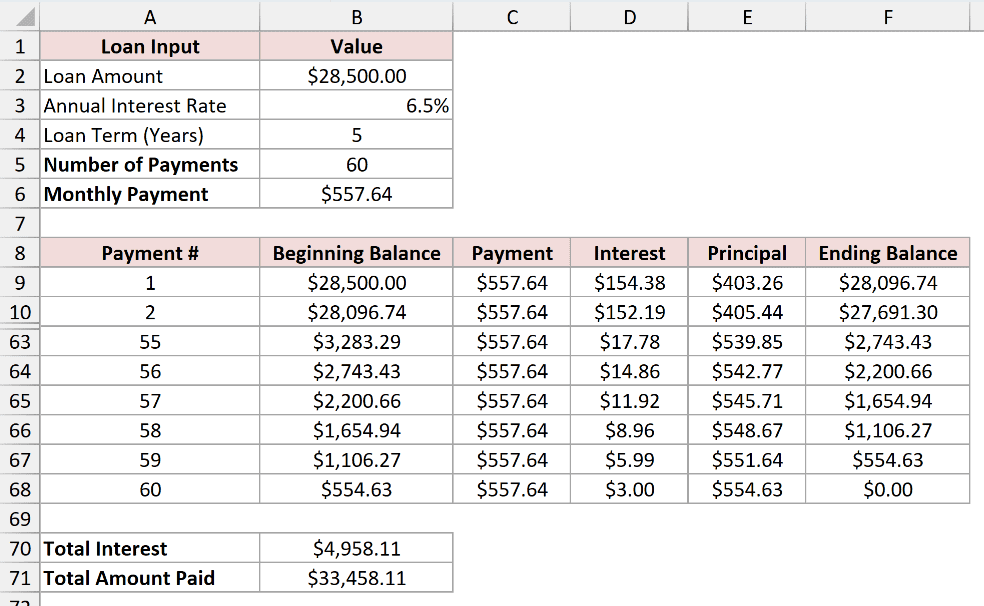
Task: Select row 70 header
Action: point(19,548)
